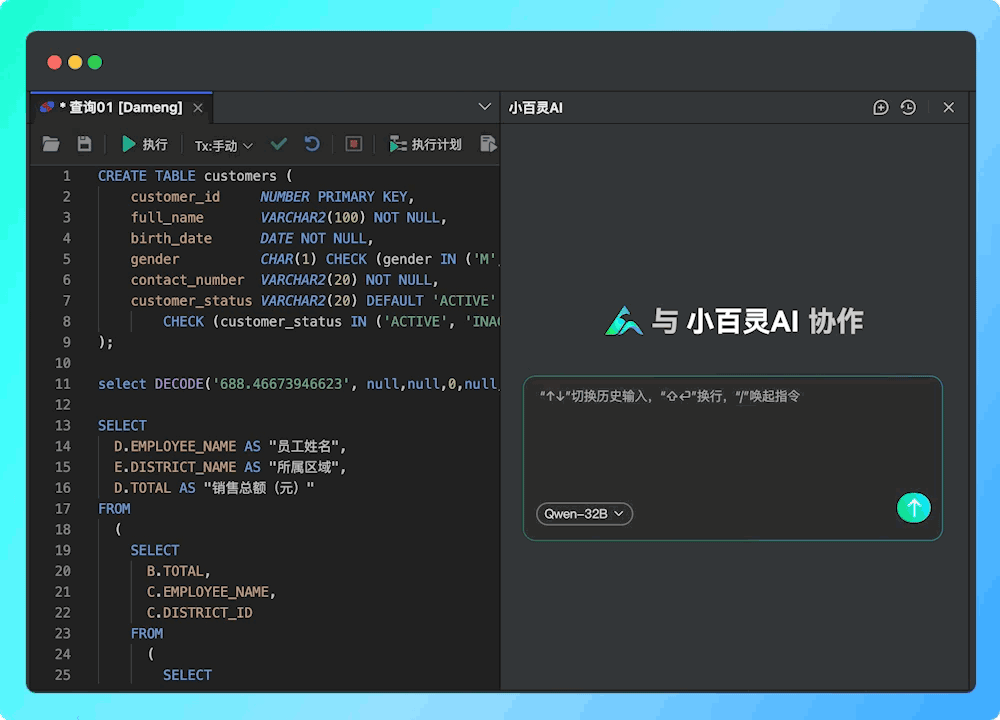Viewport: 1000px width, 720px height.
Task: Open a file using the folder icon
Action: point(51,144)
